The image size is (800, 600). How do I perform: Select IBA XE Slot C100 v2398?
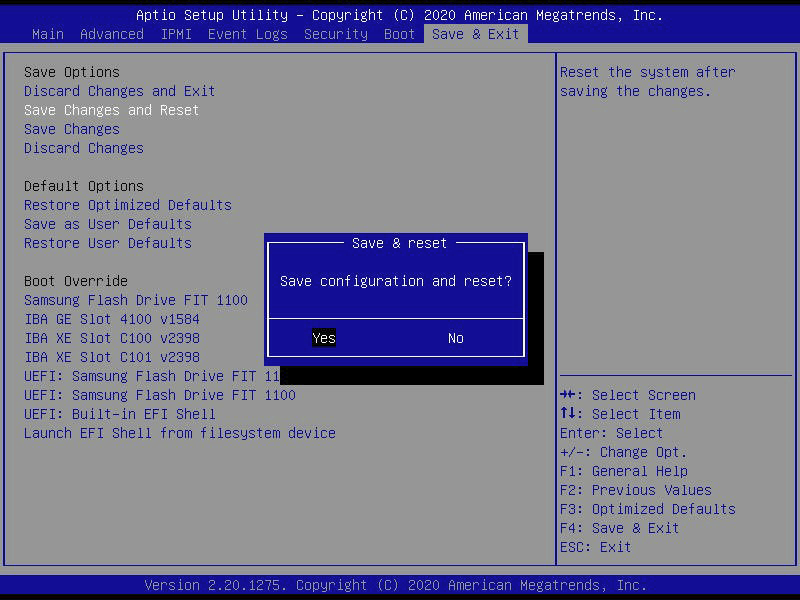click(112, 338)
